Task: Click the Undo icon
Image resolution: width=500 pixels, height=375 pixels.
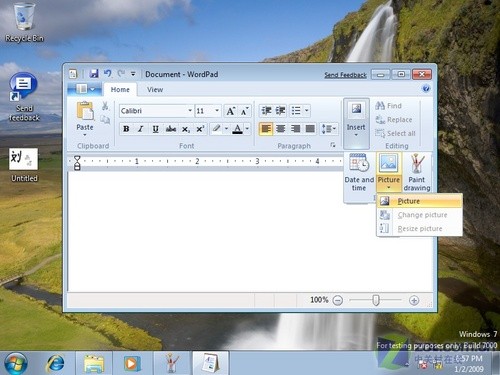Action: click(x=107, y=74)
